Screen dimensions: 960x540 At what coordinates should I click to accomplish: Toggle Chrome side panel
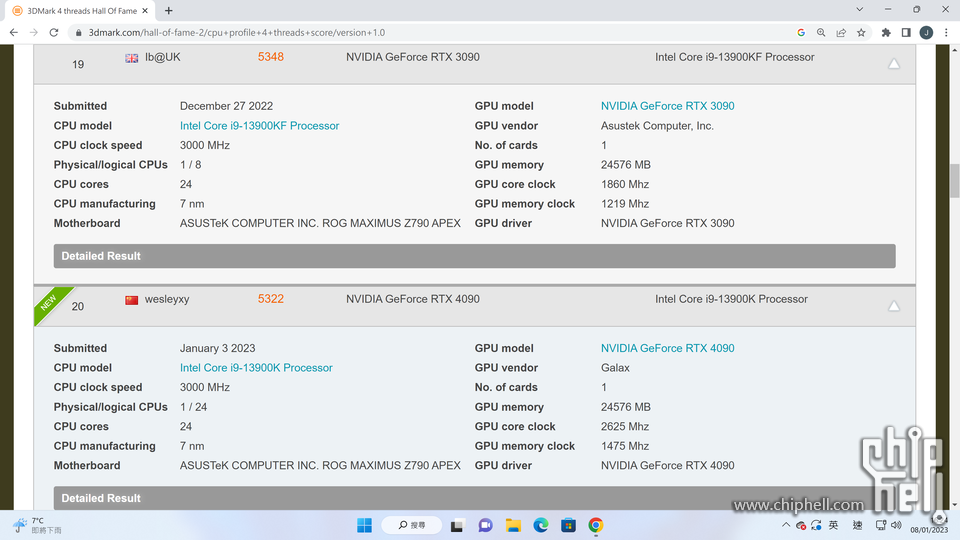pyautogui.click(x=906, y=32)
